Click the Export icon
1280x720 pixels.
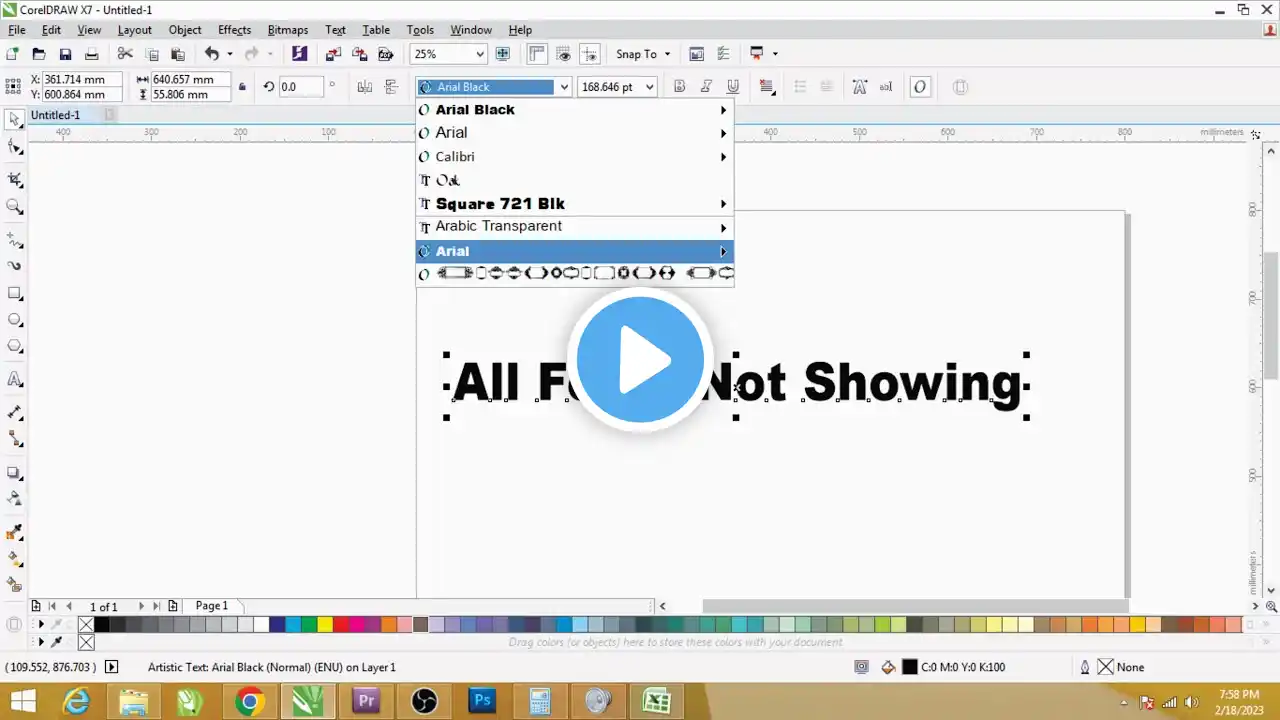coord(359,54)
